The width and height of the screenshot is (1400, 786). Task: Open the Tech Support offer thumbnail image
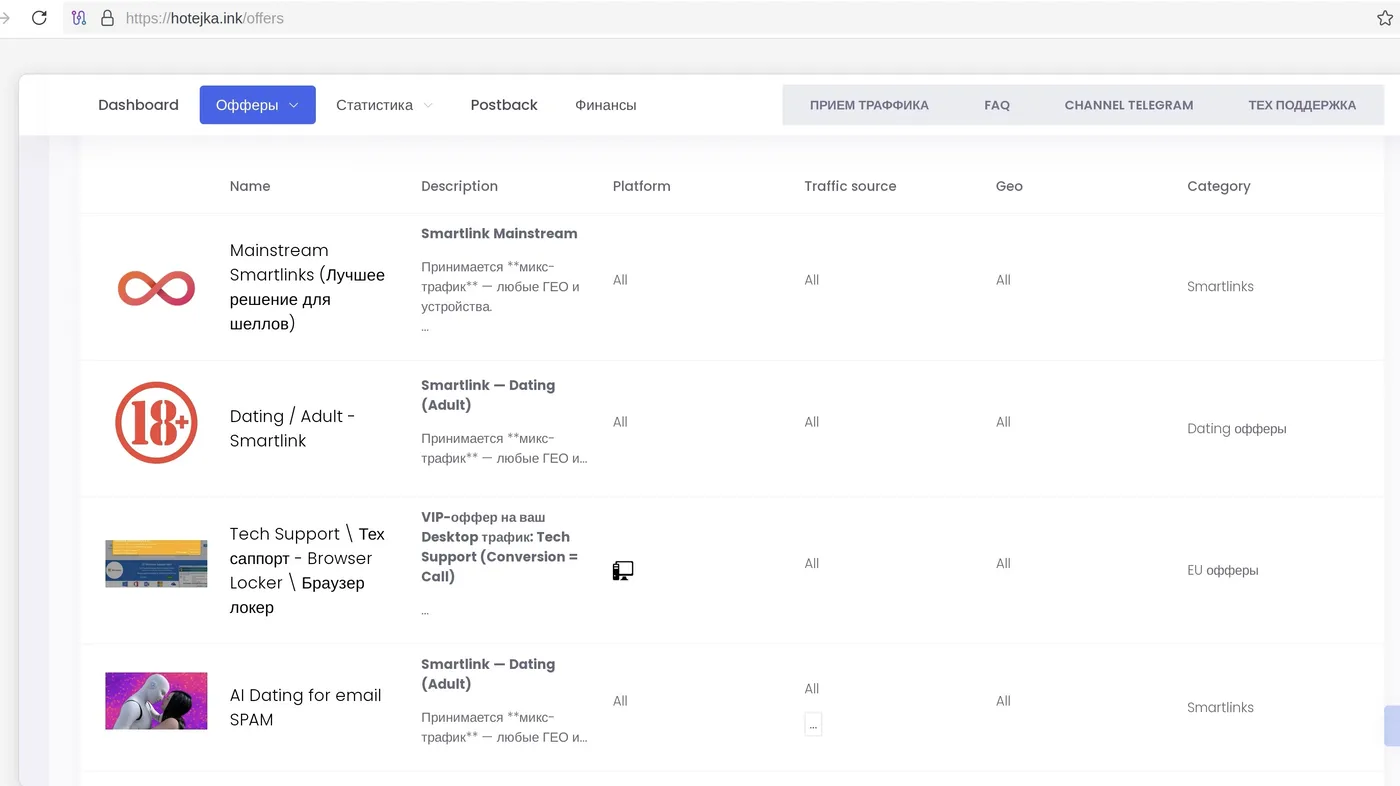click(x=156, y=564)
